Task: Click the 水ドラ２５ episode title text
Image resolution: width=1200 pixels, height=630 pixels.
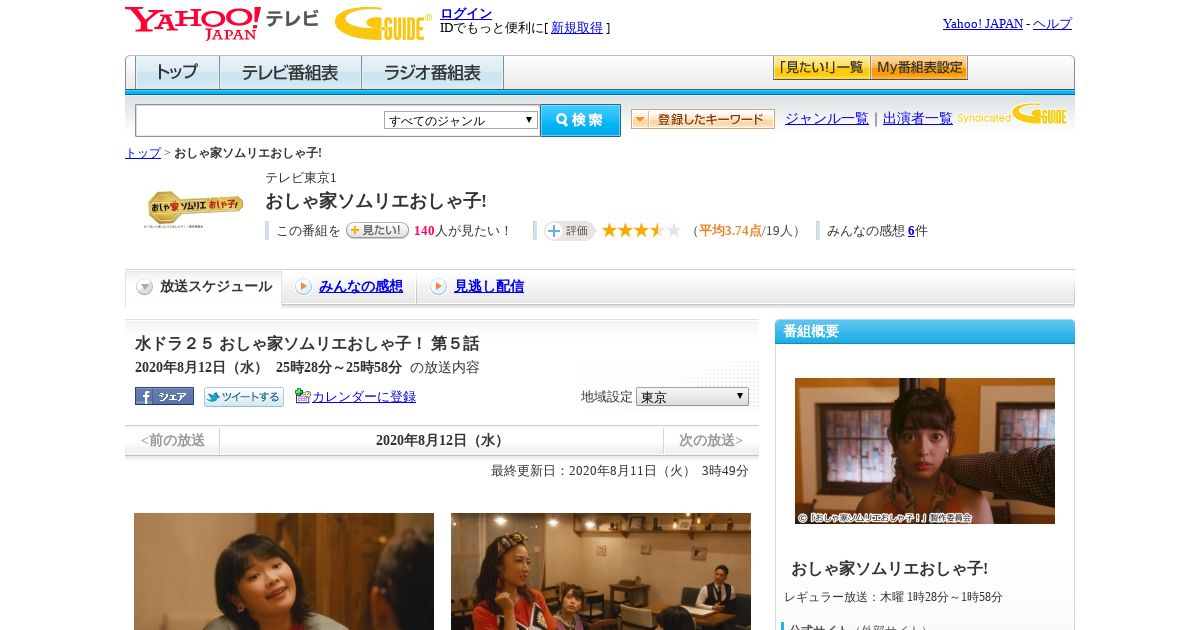Action: (307, 343)
